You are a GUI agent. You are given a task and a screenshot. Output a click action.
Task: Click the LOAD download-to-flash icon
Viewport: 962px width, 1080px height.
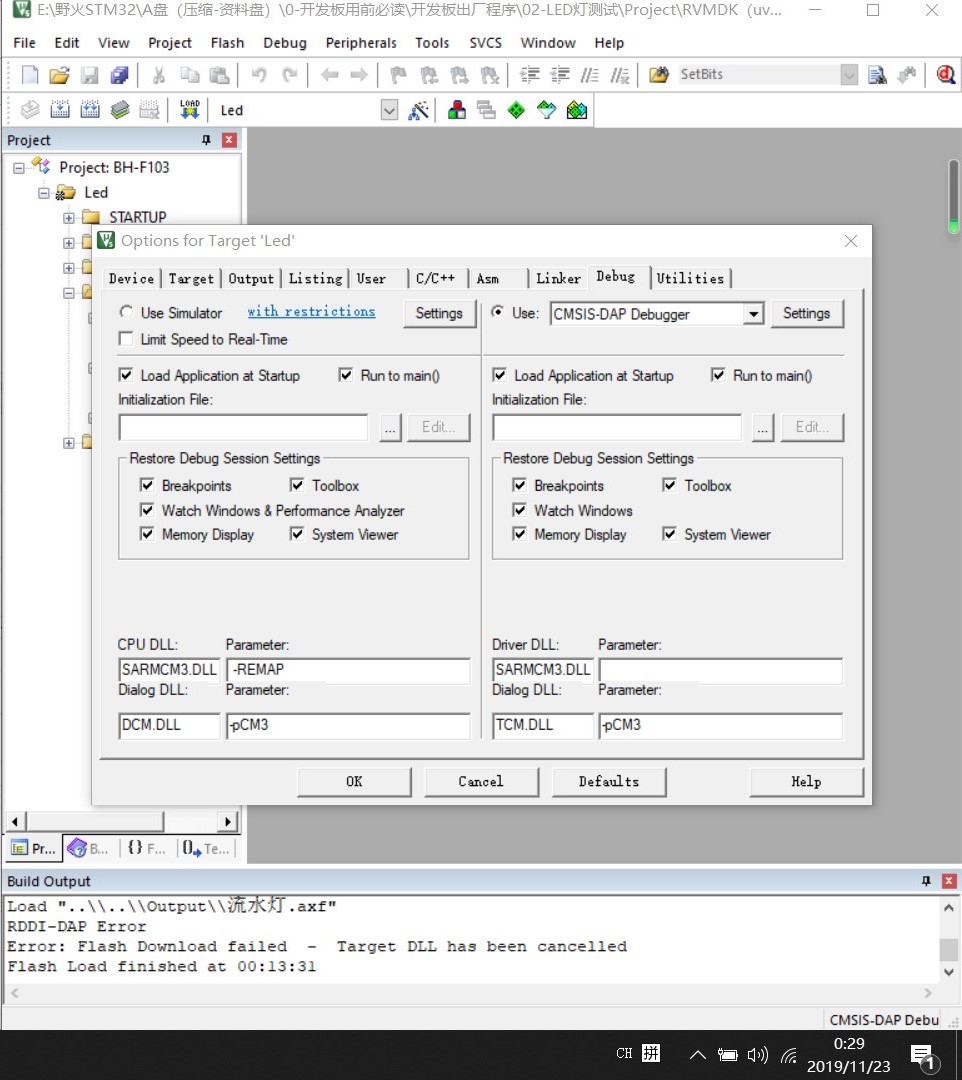(x=189, y=110)
